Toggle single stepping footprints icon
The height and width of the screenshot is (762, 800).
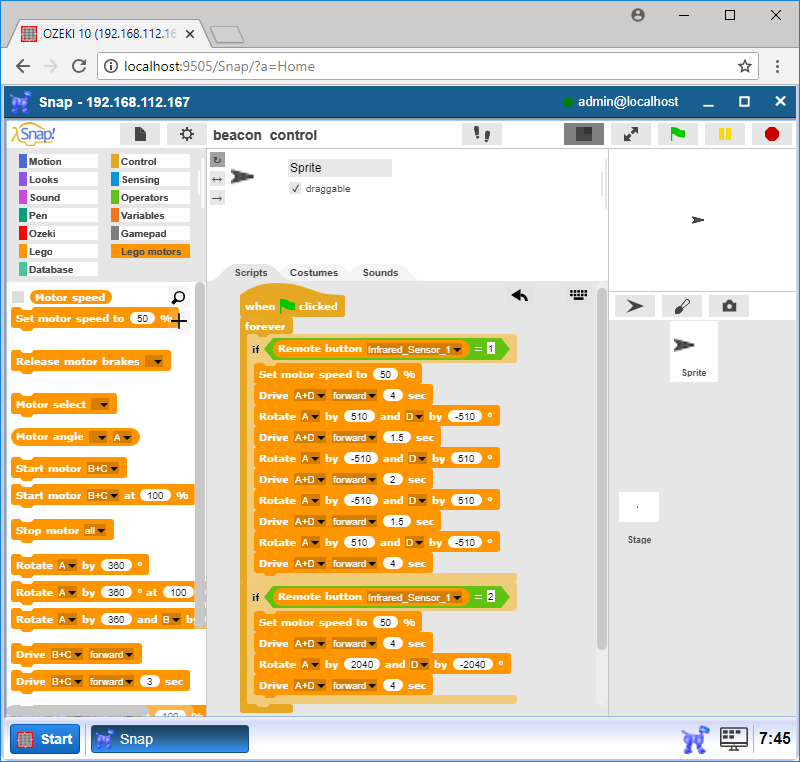pos(482,134)
